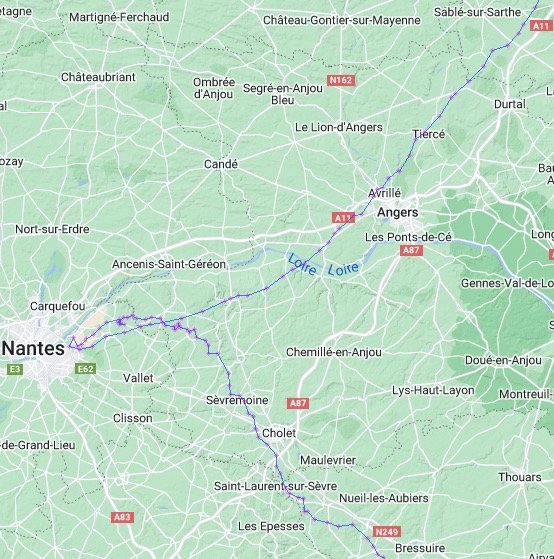The image size is (554, 559).
Task: Select the A87 road shield near Cholet
Action: pyautogui.click(x=298, y=403)
